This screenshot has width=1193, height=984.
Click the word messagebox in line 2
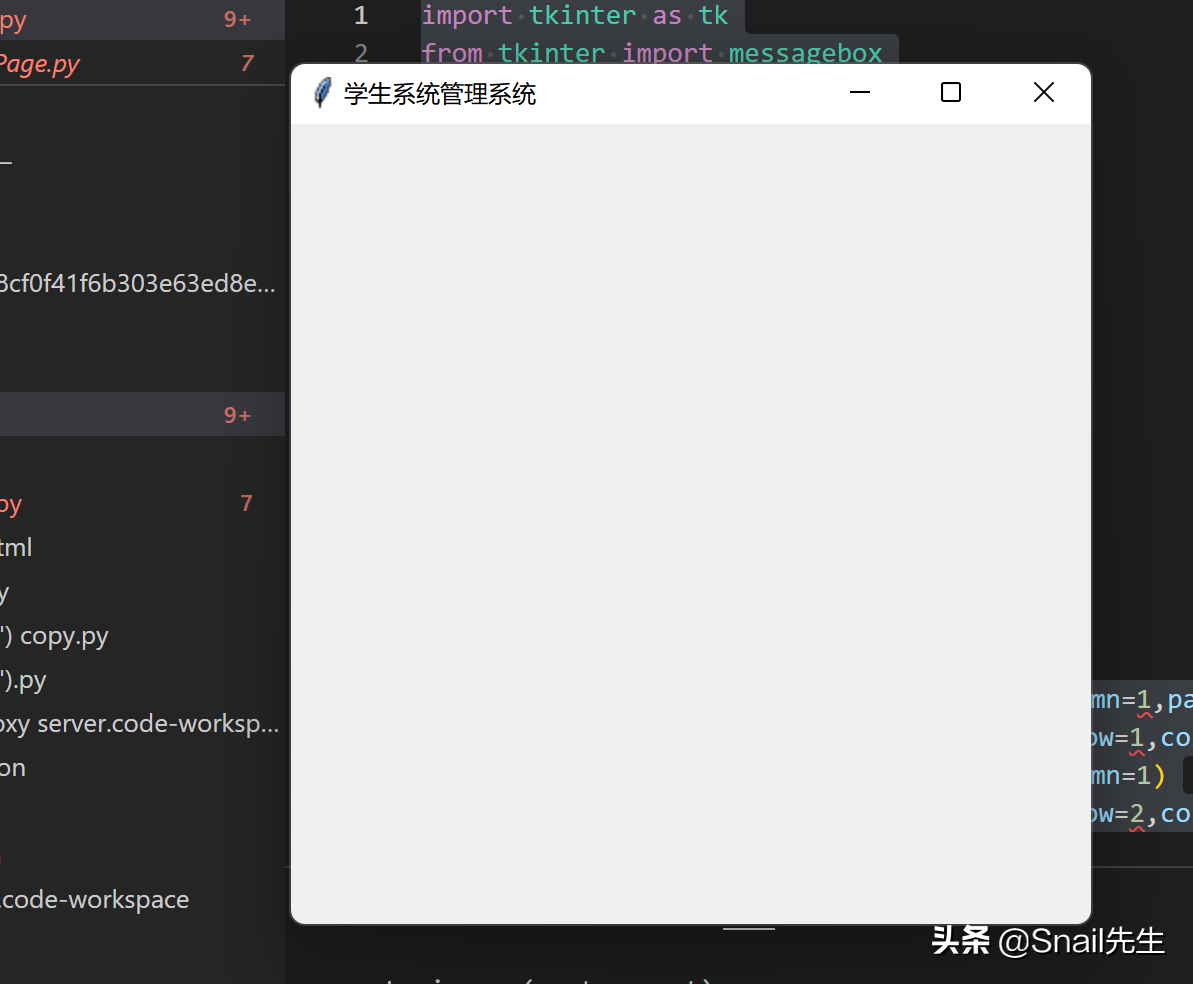805,53
